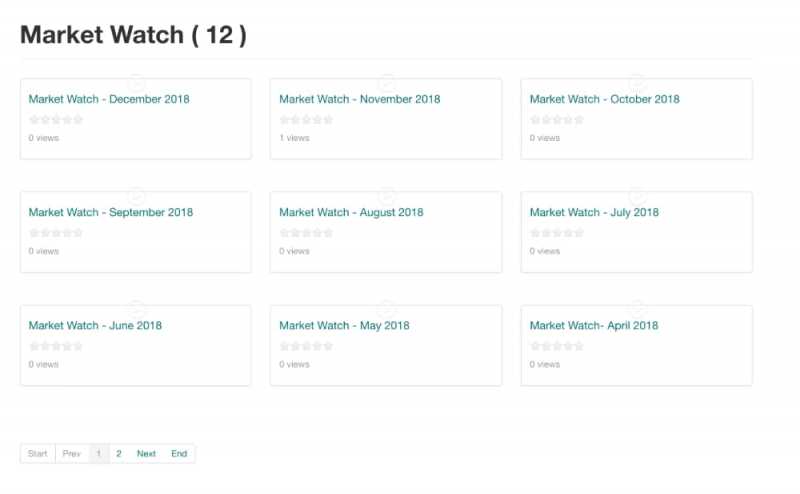Click the Next pagination button
The image size is (800, 494).
(146, 454)
